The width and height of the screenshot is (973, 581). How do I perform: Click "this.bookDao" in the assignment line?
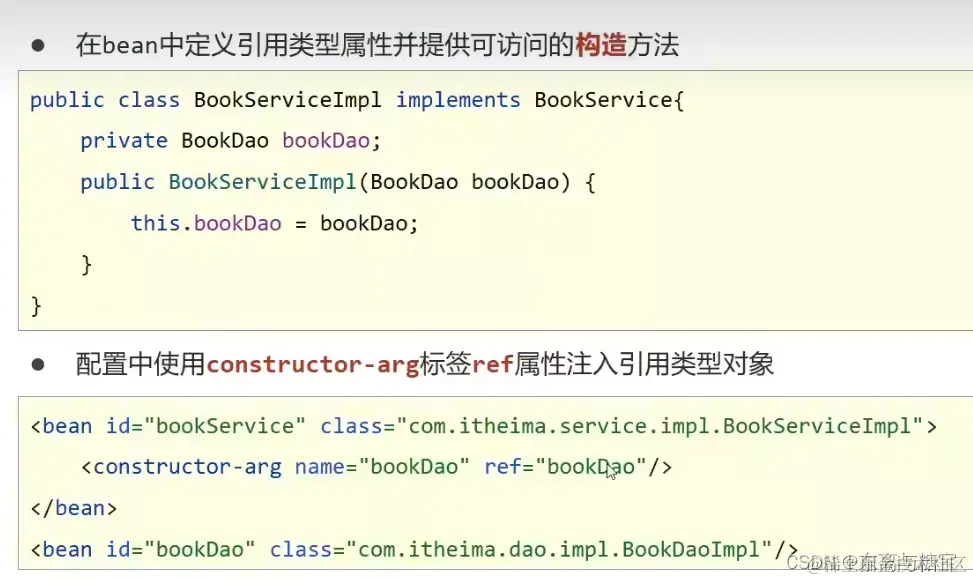(206, 223)
